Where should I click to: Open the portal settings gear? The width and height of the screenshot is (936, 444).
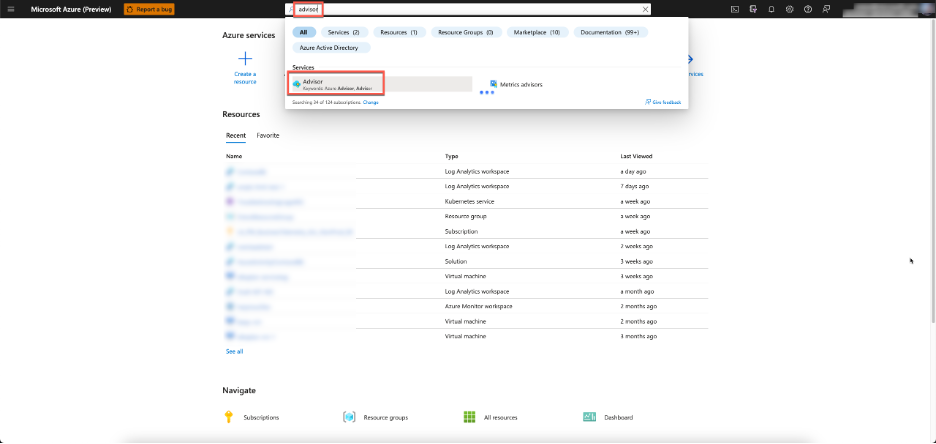point(790,9)
